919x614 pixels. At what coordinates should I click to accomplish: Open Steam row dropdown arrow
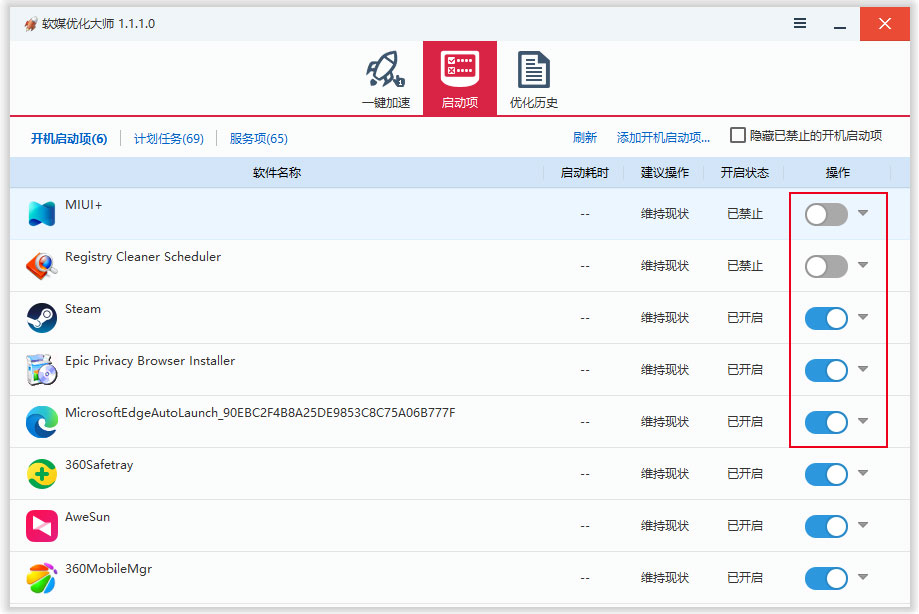click(863, 317)
